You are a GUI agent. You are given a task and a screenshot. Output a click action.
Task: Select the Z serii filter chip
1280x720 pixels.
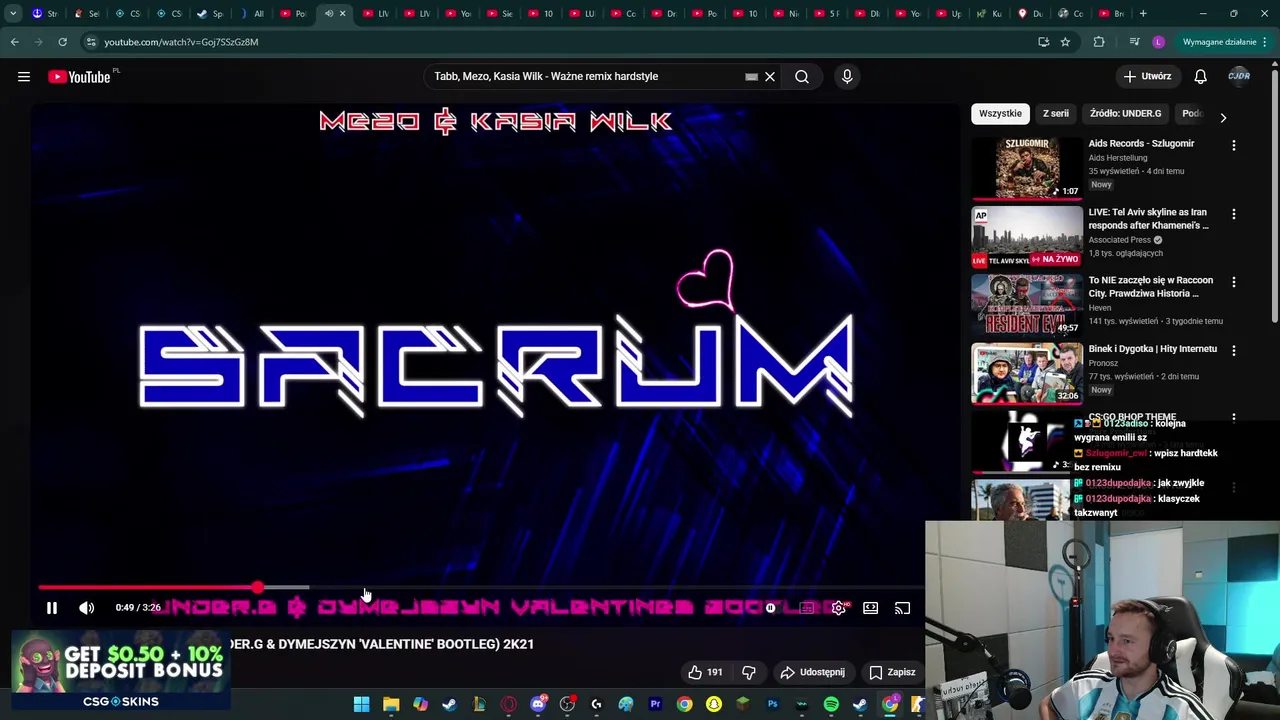(1056, 114)
